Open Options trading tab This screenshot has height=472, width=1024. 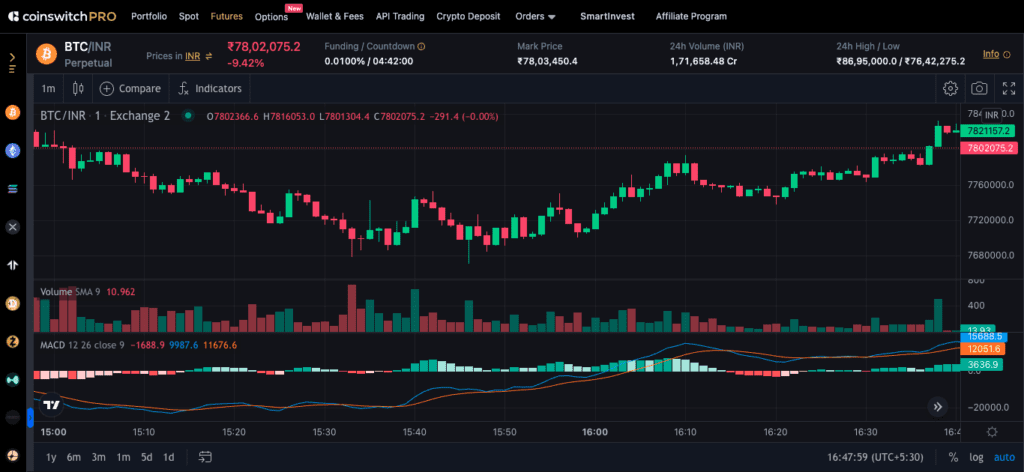(x=272, y=17)
